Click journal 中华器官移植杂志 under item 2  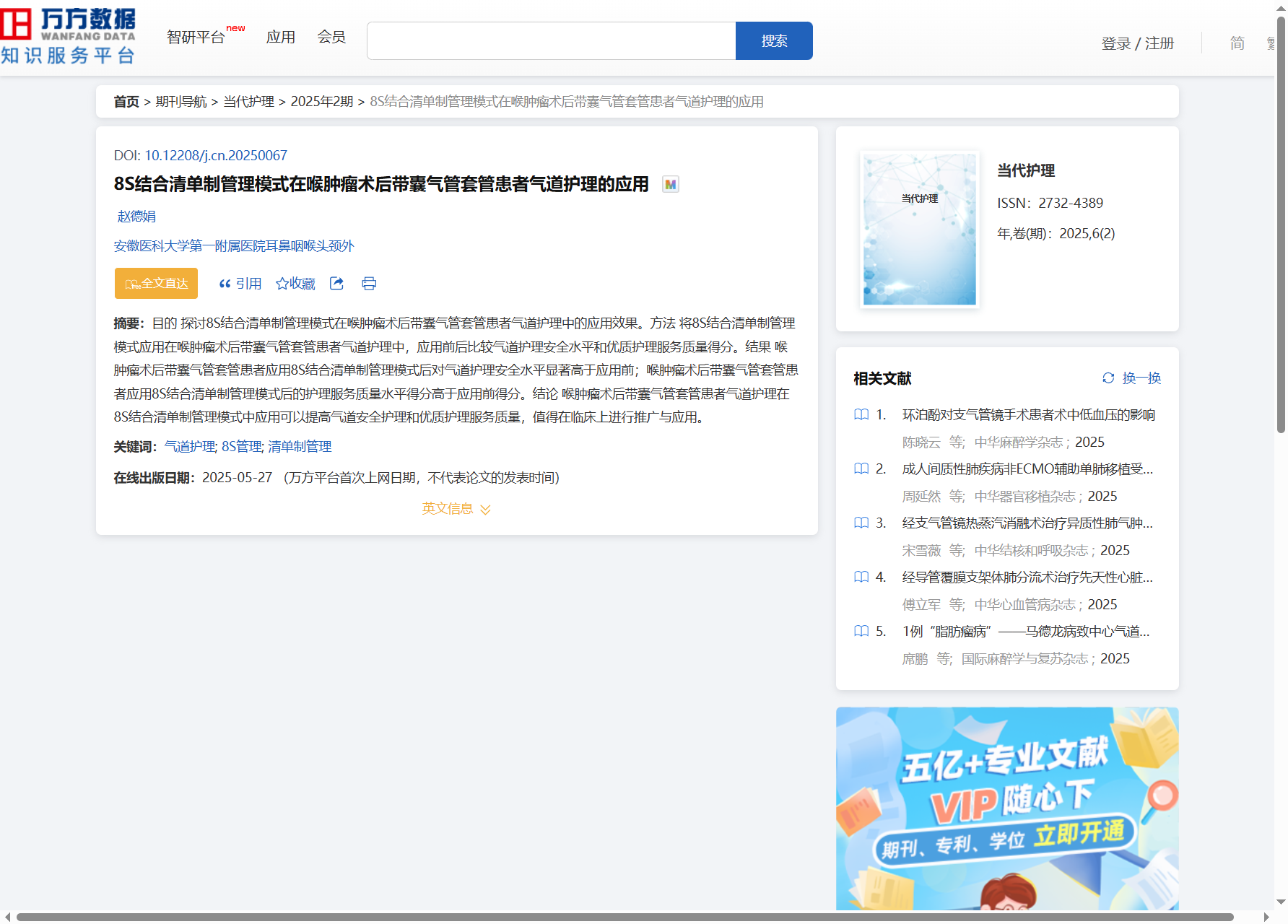point(1025,496)
